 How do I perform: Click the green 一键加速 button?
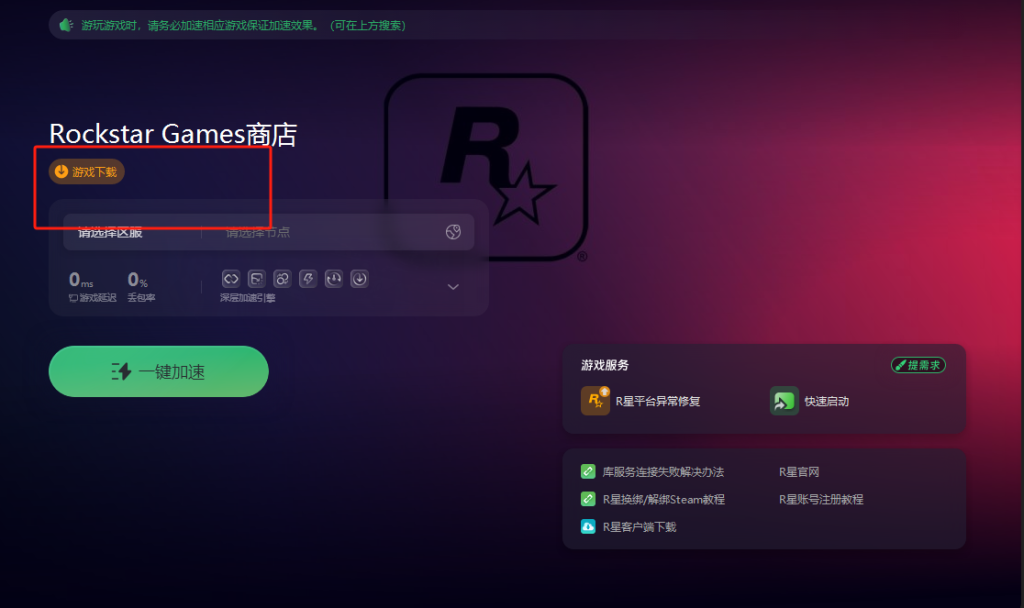159,372
